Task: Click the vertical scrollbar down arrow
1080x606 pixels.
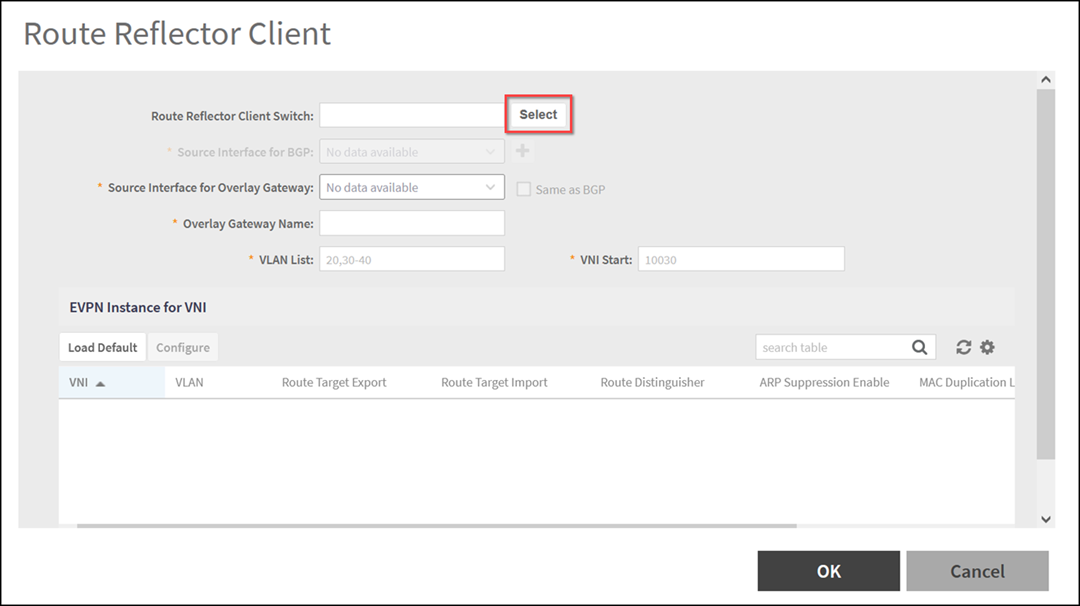Action: [x=1046, y=519]
